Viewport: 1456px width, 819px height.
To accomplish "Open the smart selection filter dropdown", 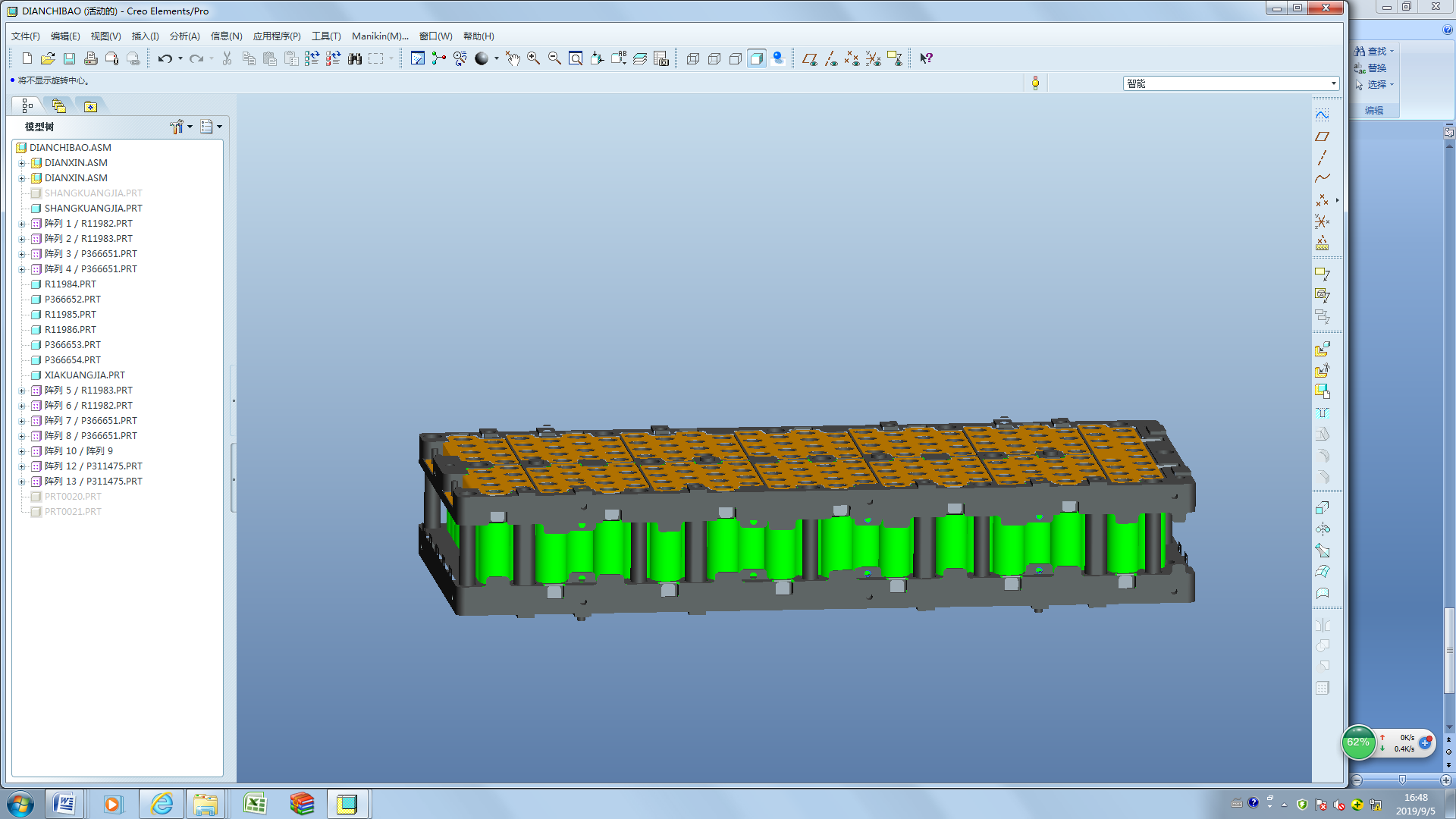I will click(x=1333, y=83).
